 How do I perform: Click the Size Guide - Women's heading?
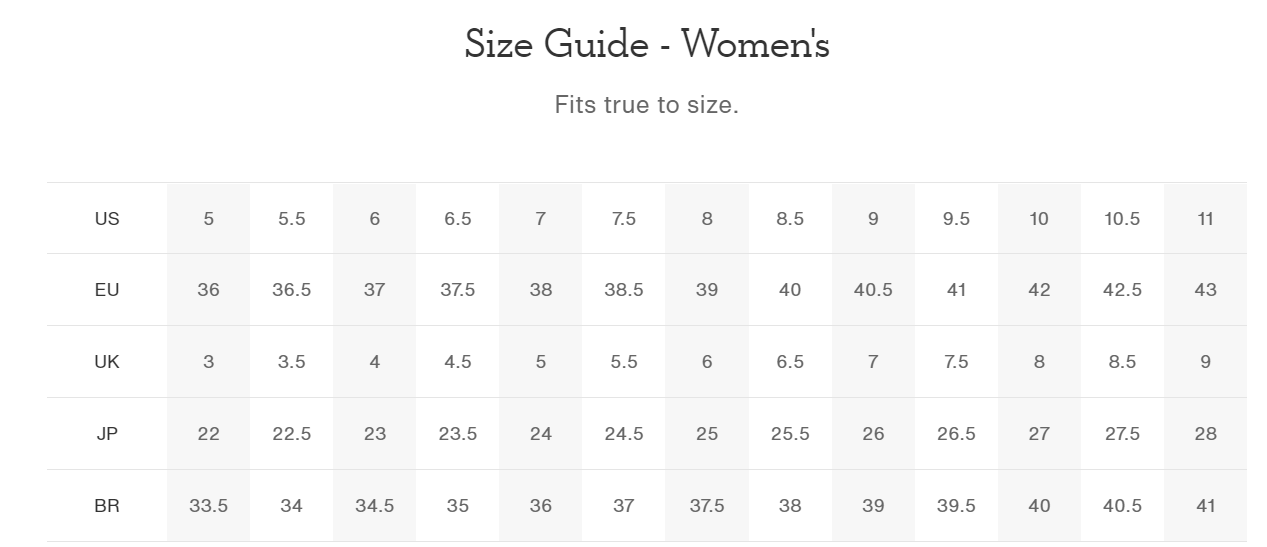(x=647, y=44)
